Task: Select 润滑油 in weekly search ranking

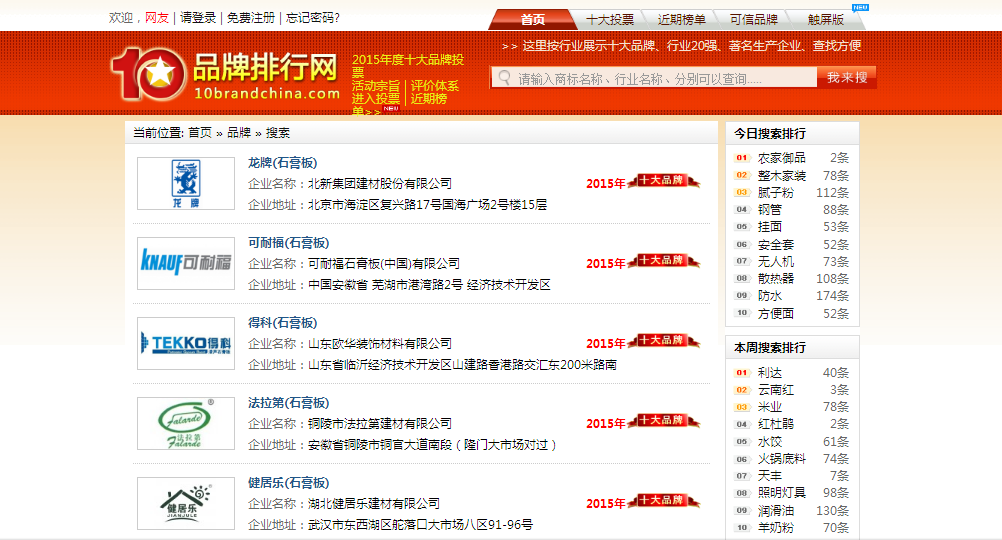Action: (776, 511)
